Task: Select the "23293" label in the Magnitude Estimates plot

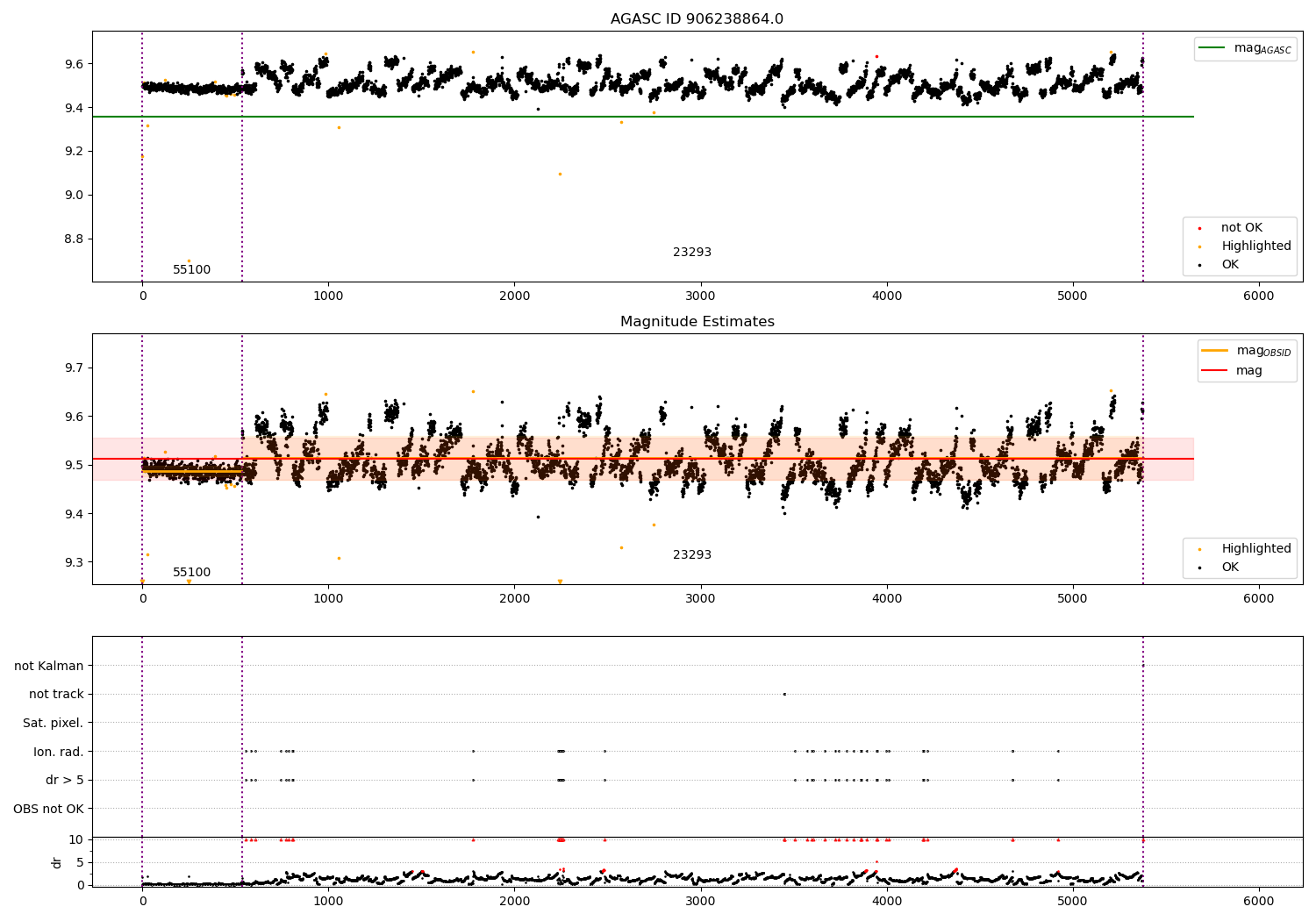Action: 692,555
